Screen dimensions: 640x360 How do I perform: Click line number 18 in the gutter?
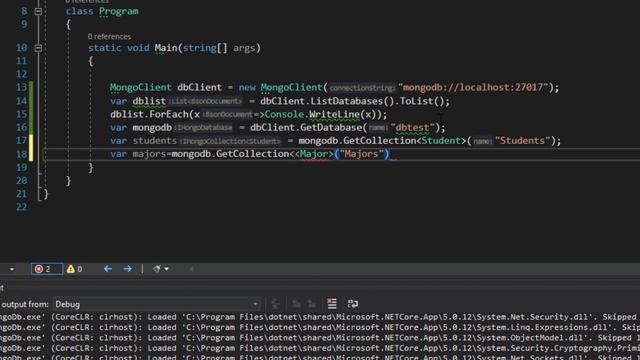tap(21, 154)
